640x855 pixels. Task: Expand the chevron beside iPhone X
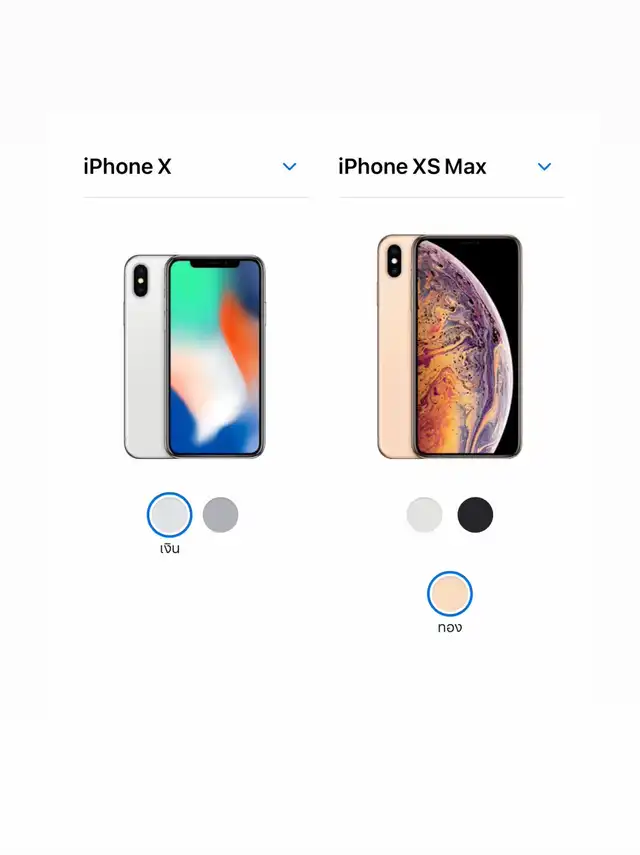289,167
